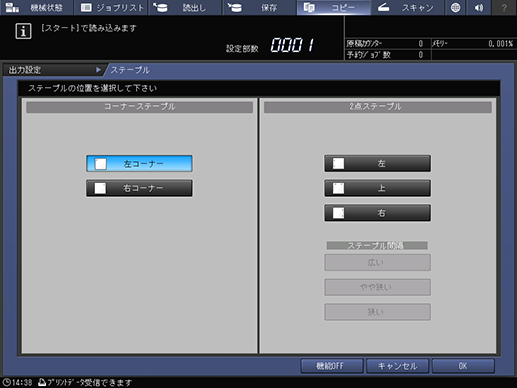Click the machine status icon in top bar

point(12,7)
